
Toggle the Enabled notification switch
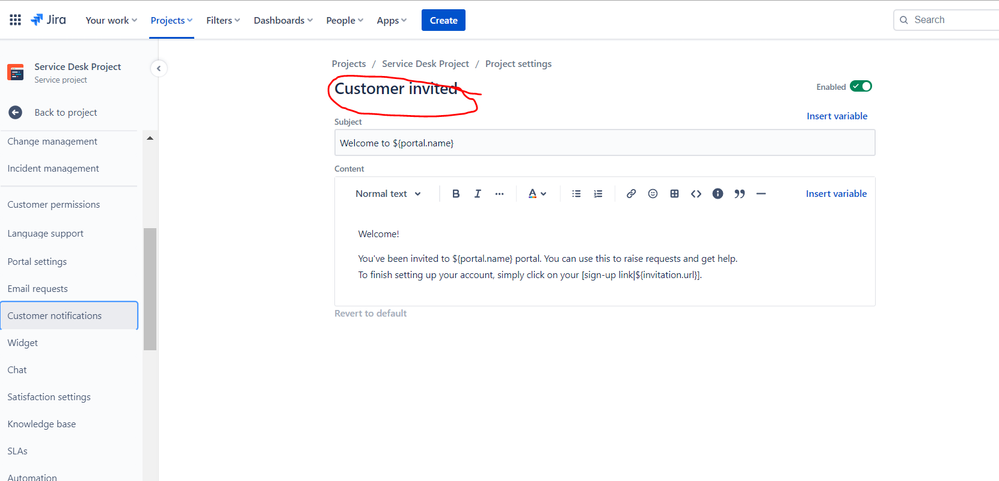[861, 86]
